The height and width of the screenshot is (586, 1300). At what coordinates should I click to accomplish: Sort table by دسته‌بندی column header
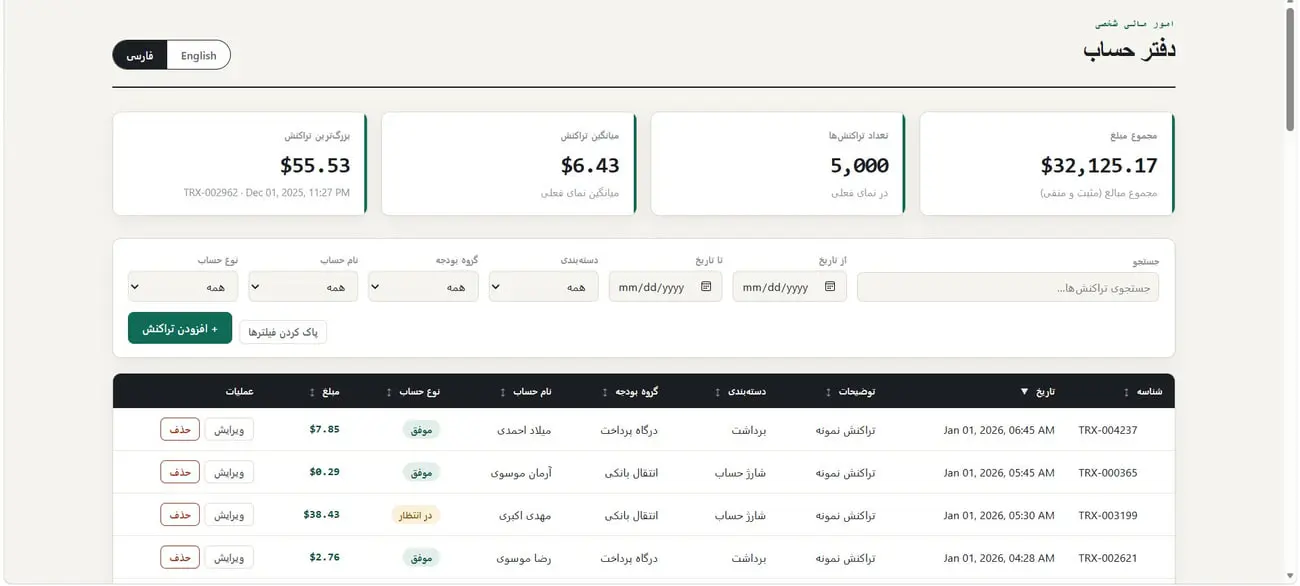coord(740,391)
